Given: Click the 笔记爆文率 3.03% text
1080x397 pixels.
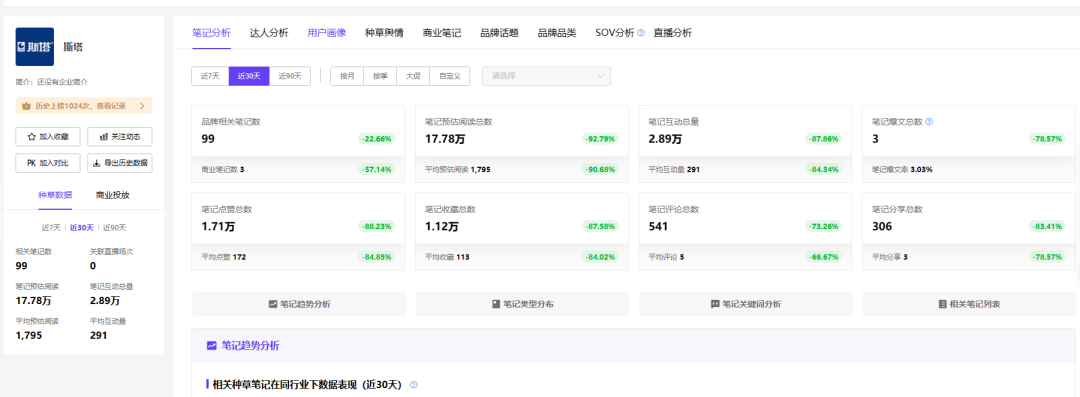Looking at the screenshot, I should (x=902, y=169).
